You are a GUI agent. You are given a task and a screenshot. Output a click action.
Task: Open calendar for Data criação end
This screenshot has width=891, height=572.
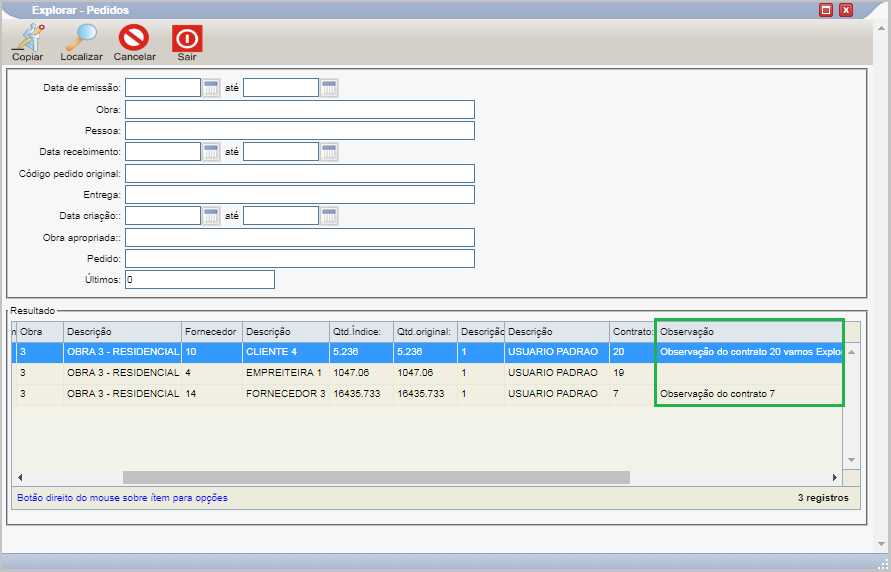click(x=329, y=216)
